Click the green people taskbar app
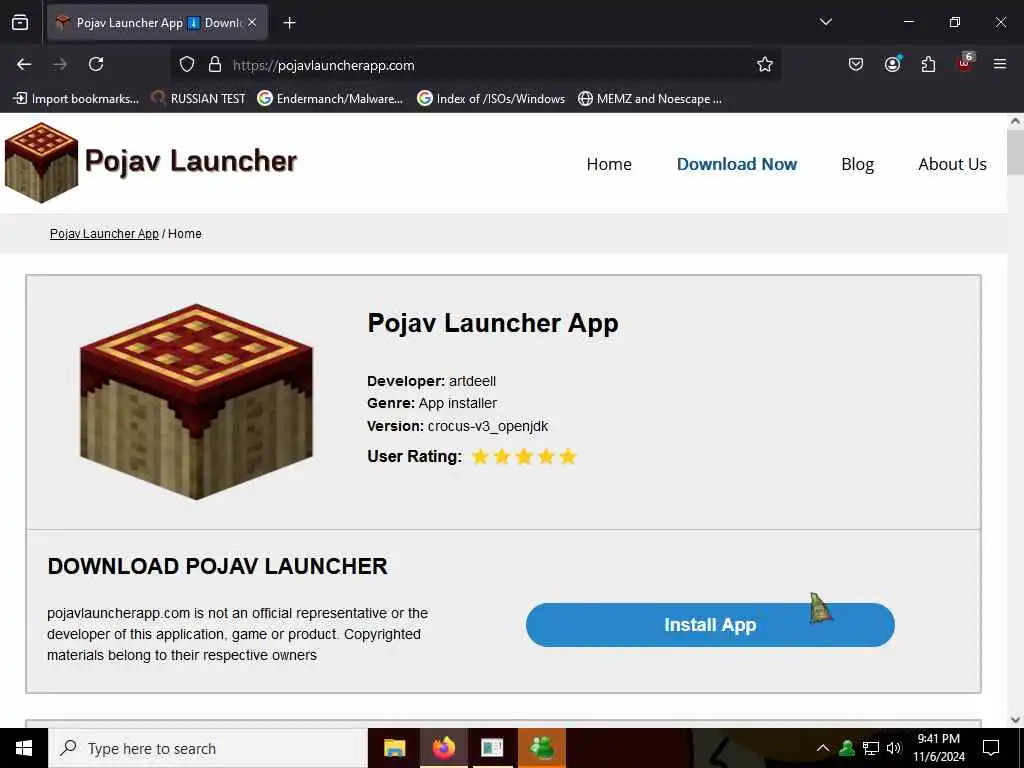 coord(541,748)
